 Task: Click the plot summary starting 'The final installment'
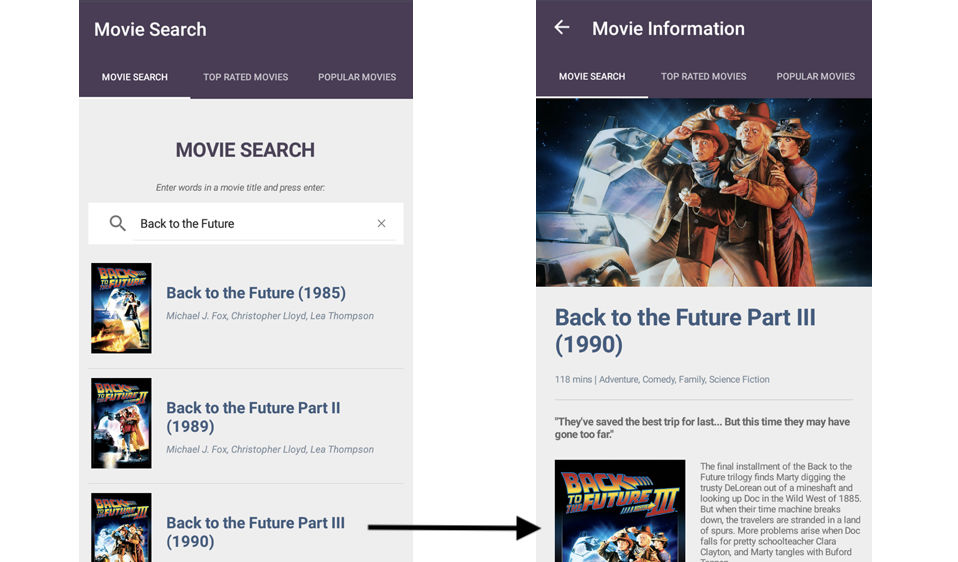(780, 511)
